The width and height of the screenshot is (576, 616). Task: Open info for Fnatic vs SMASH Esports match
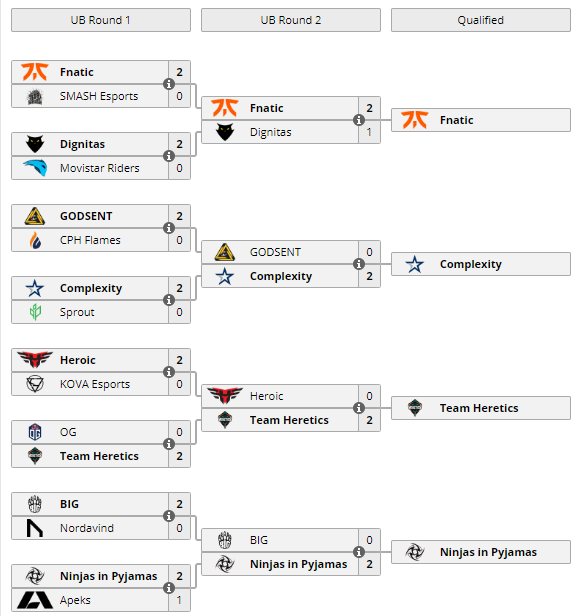coord(169,84)
